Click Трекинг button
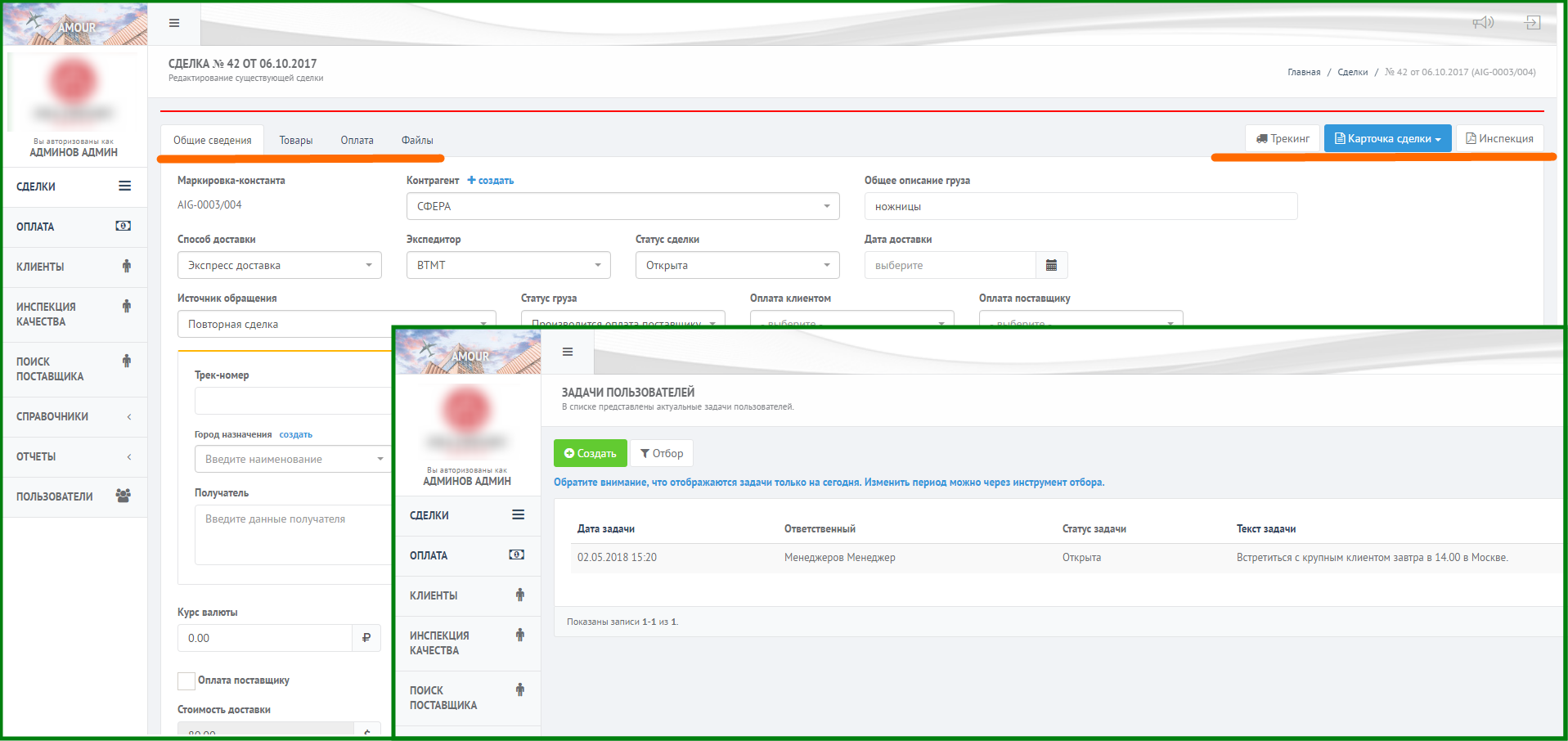 (1283, 138)
